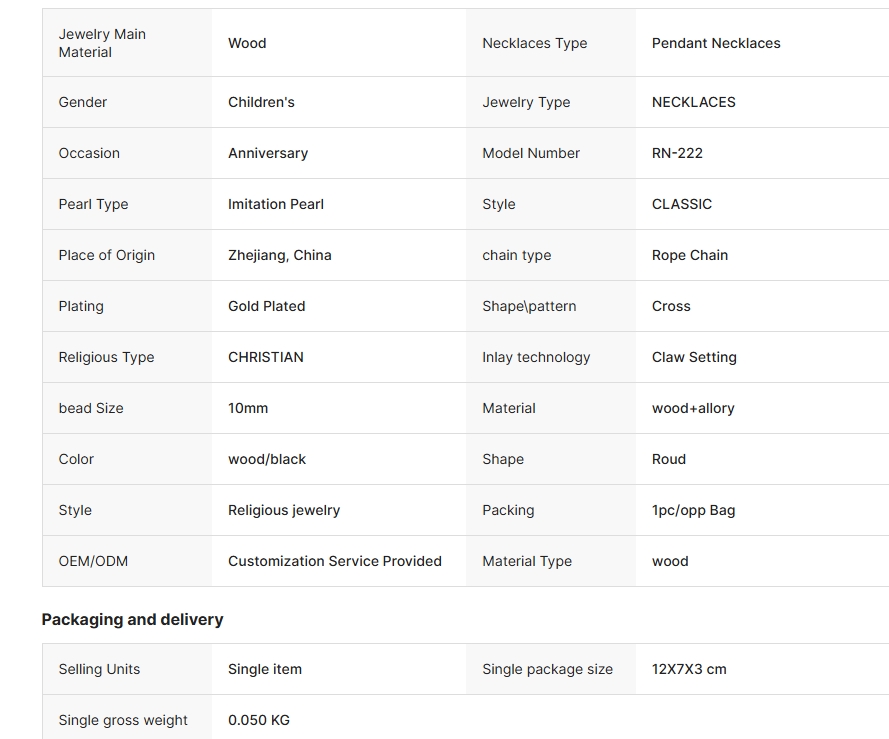Select the 'CHRISTIAN' religious type value
This screenshot has width=889, height=739.
pos(266,357)
